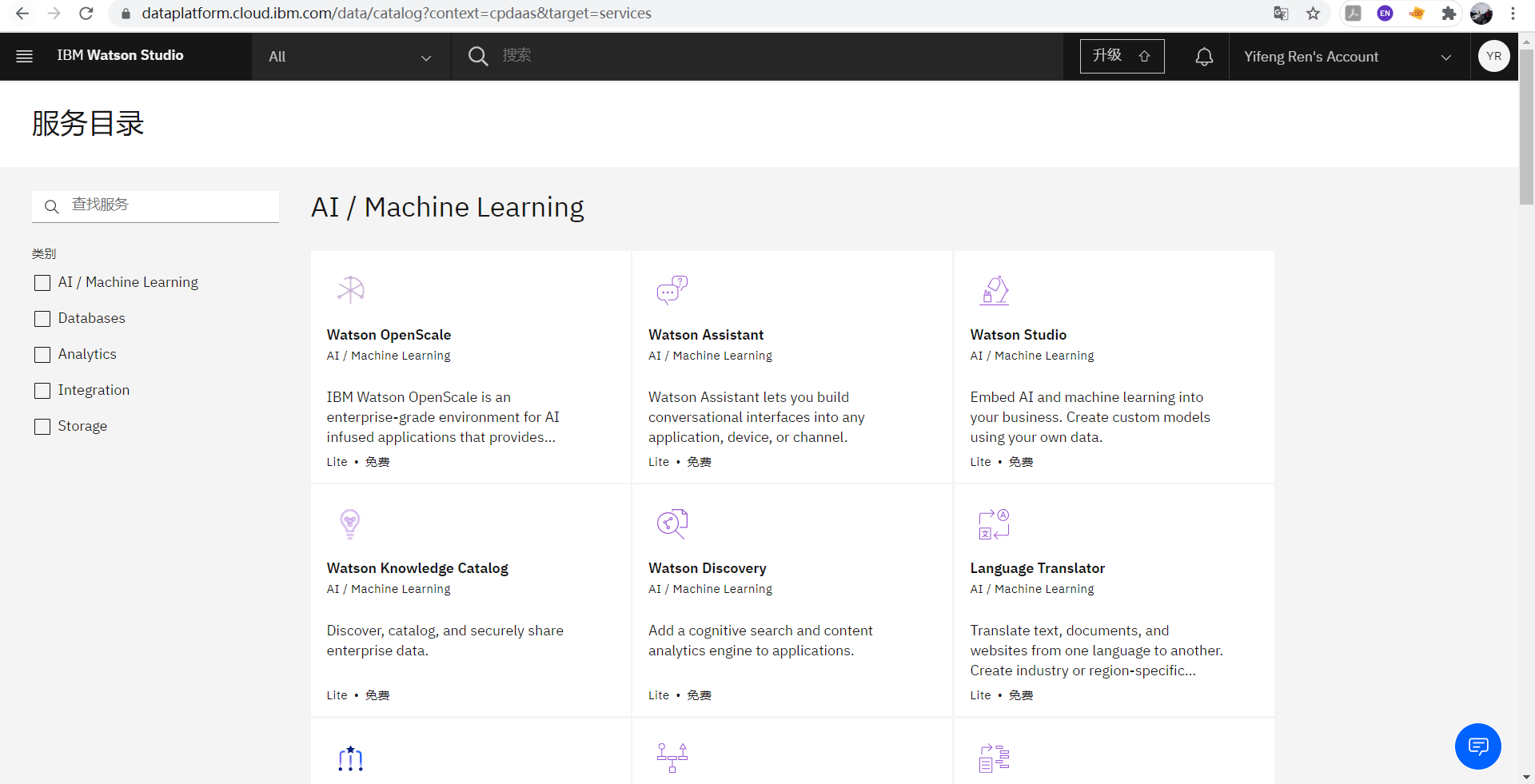Click the top search magnifier icon
The height and width of the screenshot is (784, 1535).
(478, 56)
